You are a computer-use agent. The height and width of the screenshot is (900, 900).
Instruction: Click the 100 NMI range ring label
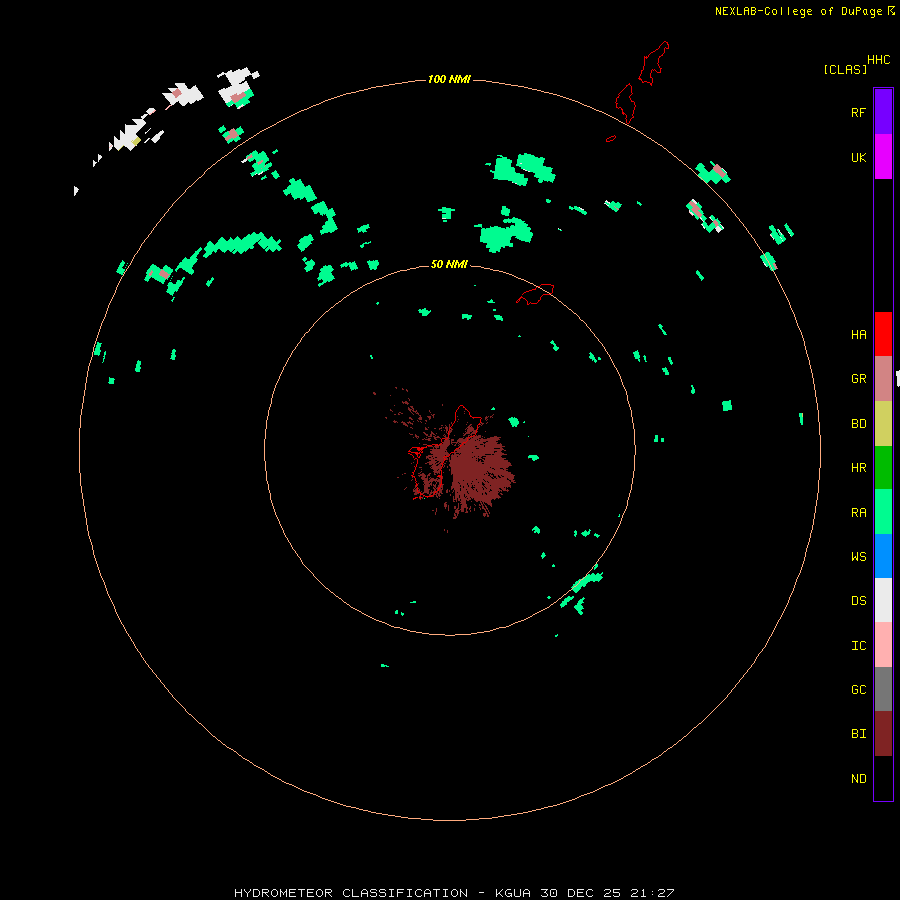tap(449, 79)
